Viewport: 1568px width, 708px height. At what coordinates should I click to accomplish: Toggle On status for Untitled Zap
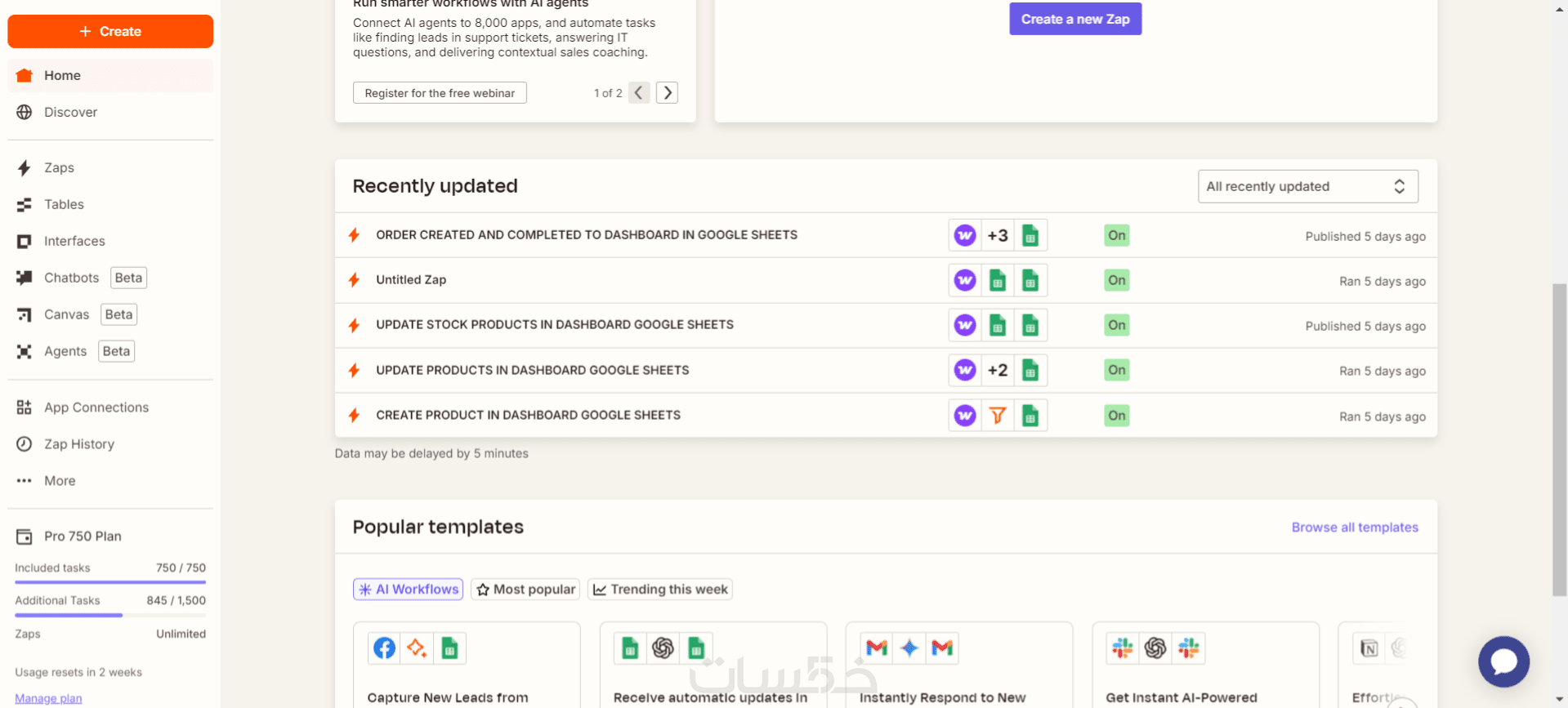tap(1116, 280)
